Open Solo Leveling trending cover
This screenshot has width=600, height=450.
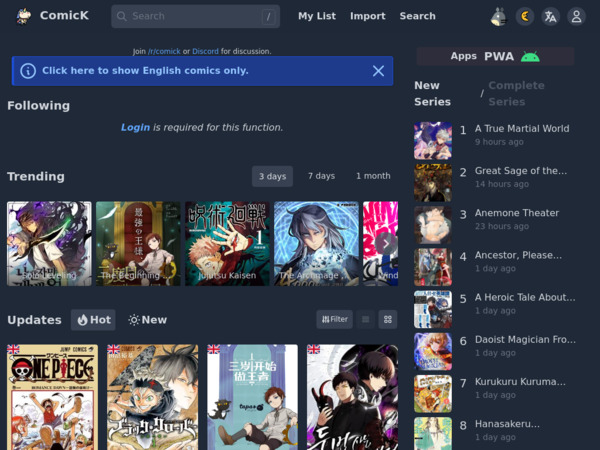tap(49, 244)
